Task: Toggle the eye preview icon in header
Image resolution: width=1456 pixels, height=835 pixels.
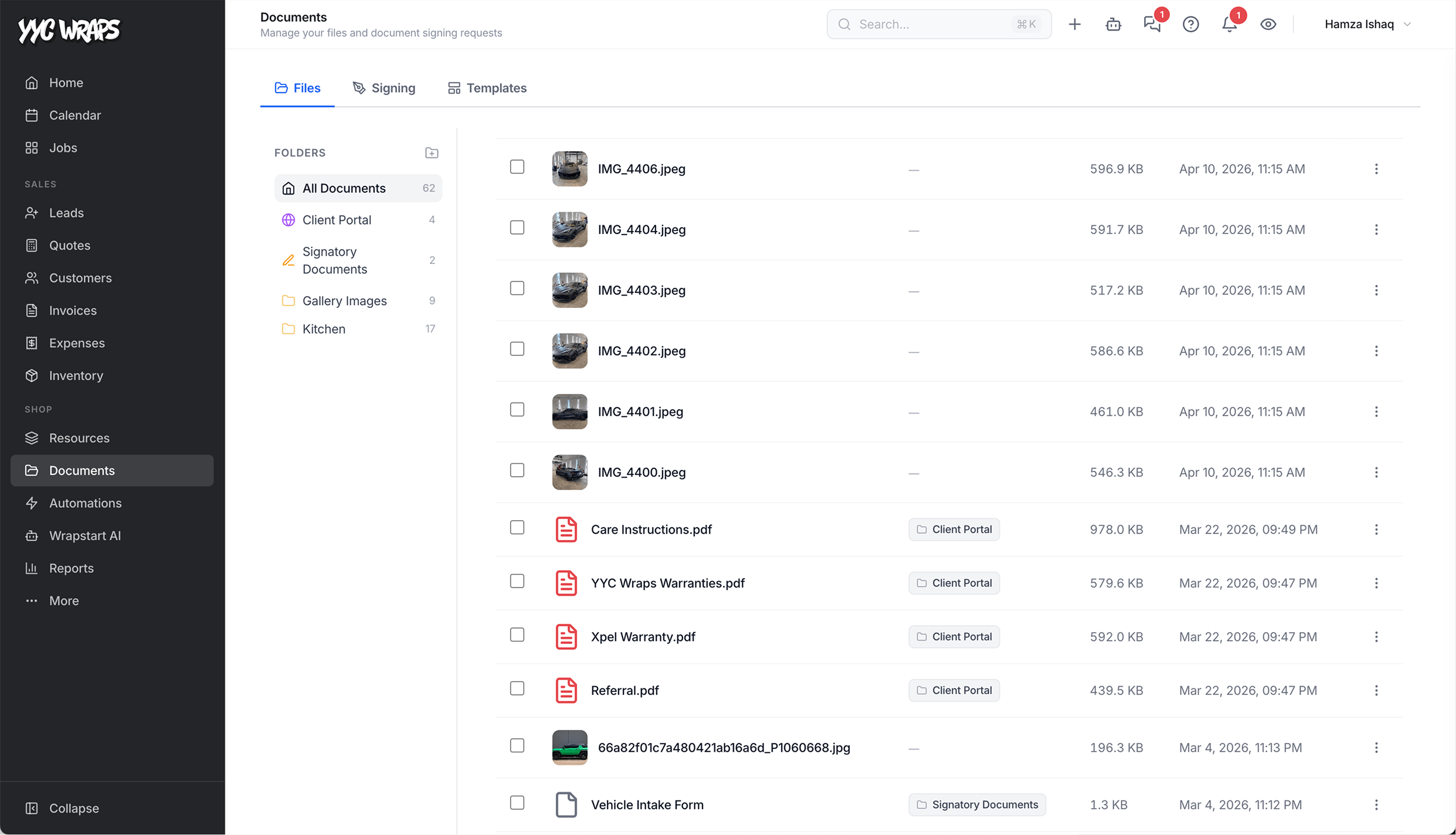Action: coord(1268,24)
